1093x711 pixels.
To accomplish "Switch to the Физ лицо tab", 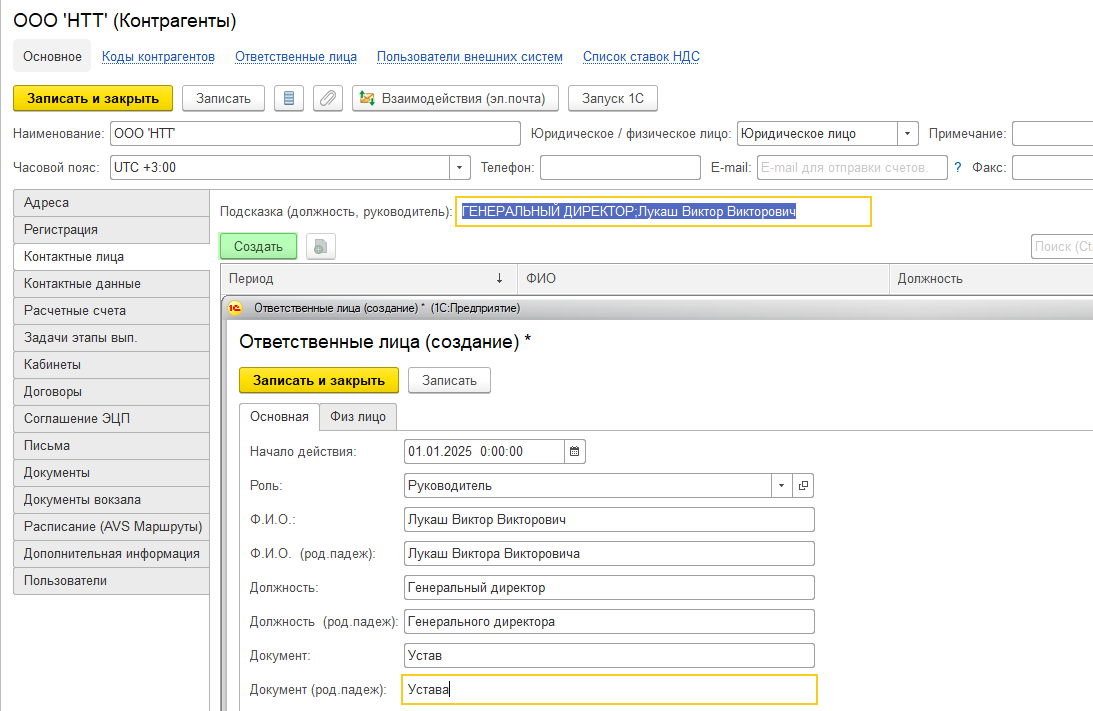I will pyautogui.click(x=357, y=417).
